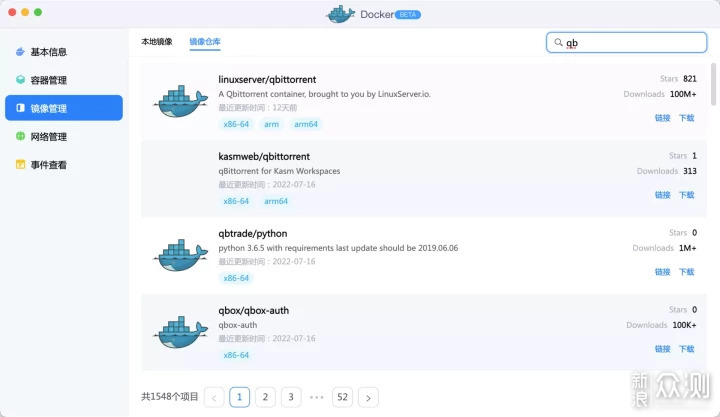The image size is (720, 417).
Task: Click the x86-64 tag under qbtrade/python
Action: [236, 278]
